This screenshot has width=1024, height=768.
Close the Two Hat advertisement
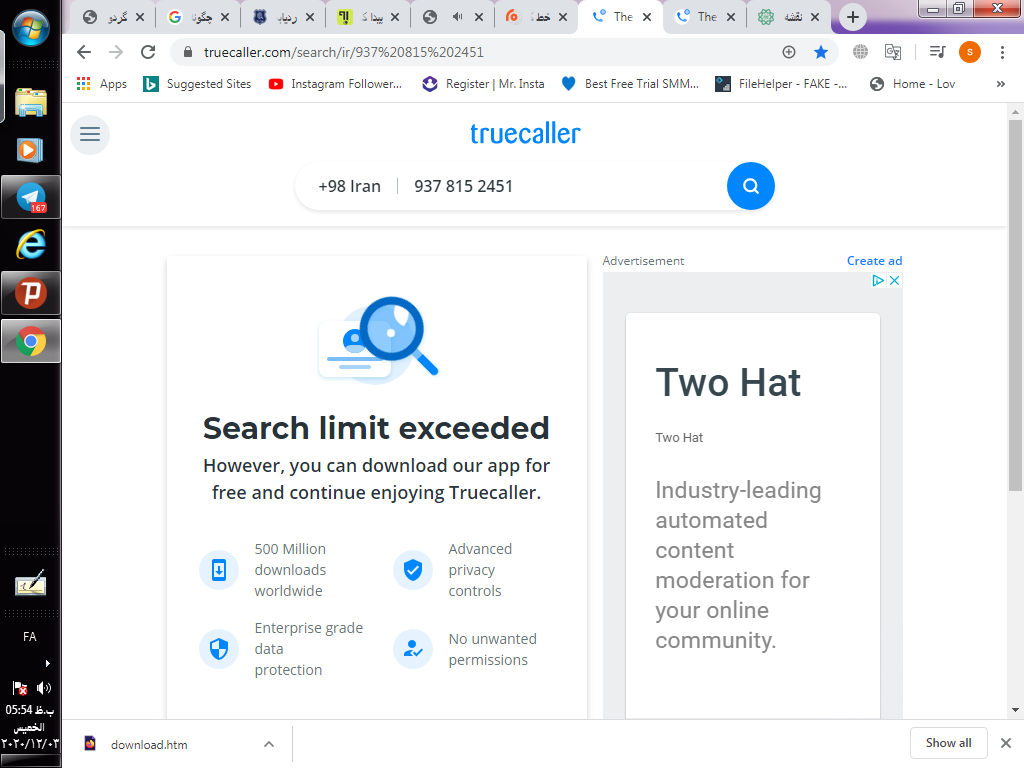coord(895,280)
